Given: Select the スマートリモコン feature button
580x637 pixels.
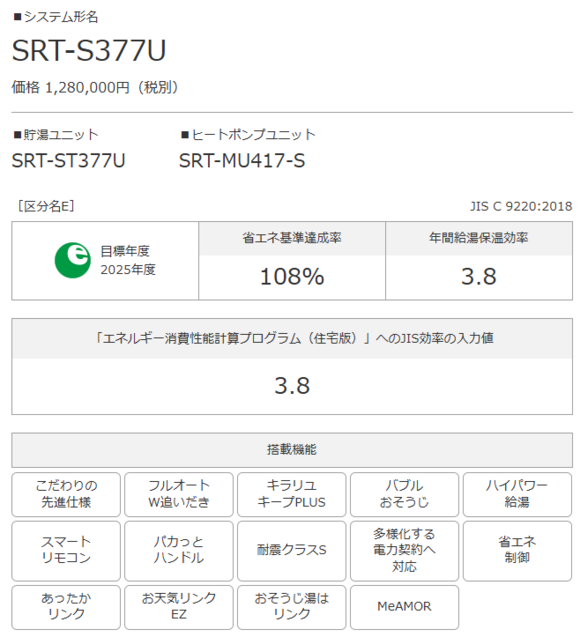Looking at the screenshot, I should [x=66, y=551].
